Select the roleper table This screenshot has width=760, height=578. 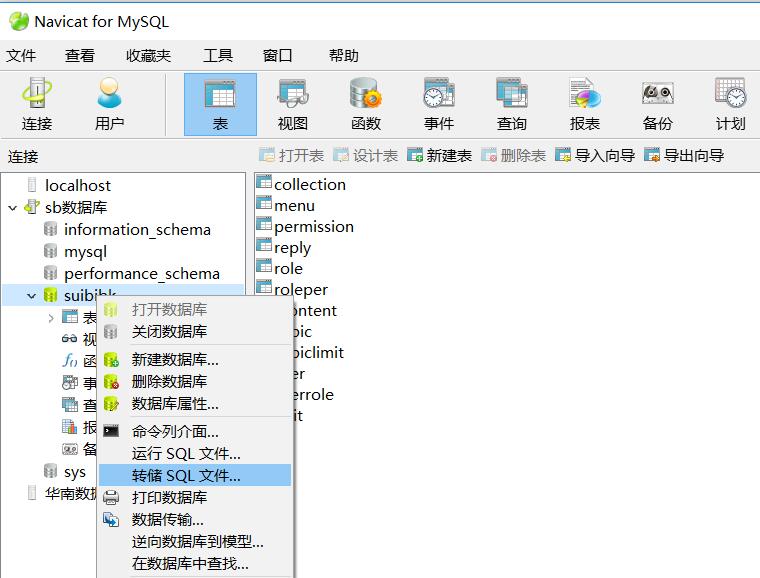click(x=301, y=290)
